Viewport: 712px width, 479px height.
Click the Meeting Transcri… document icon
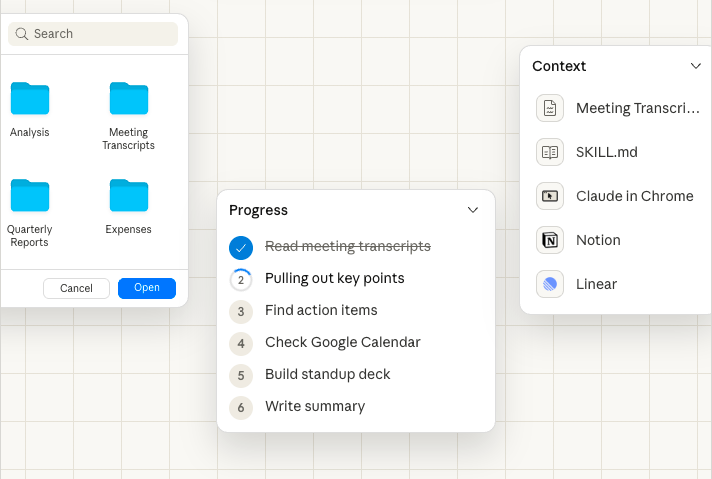pos(550,108)
